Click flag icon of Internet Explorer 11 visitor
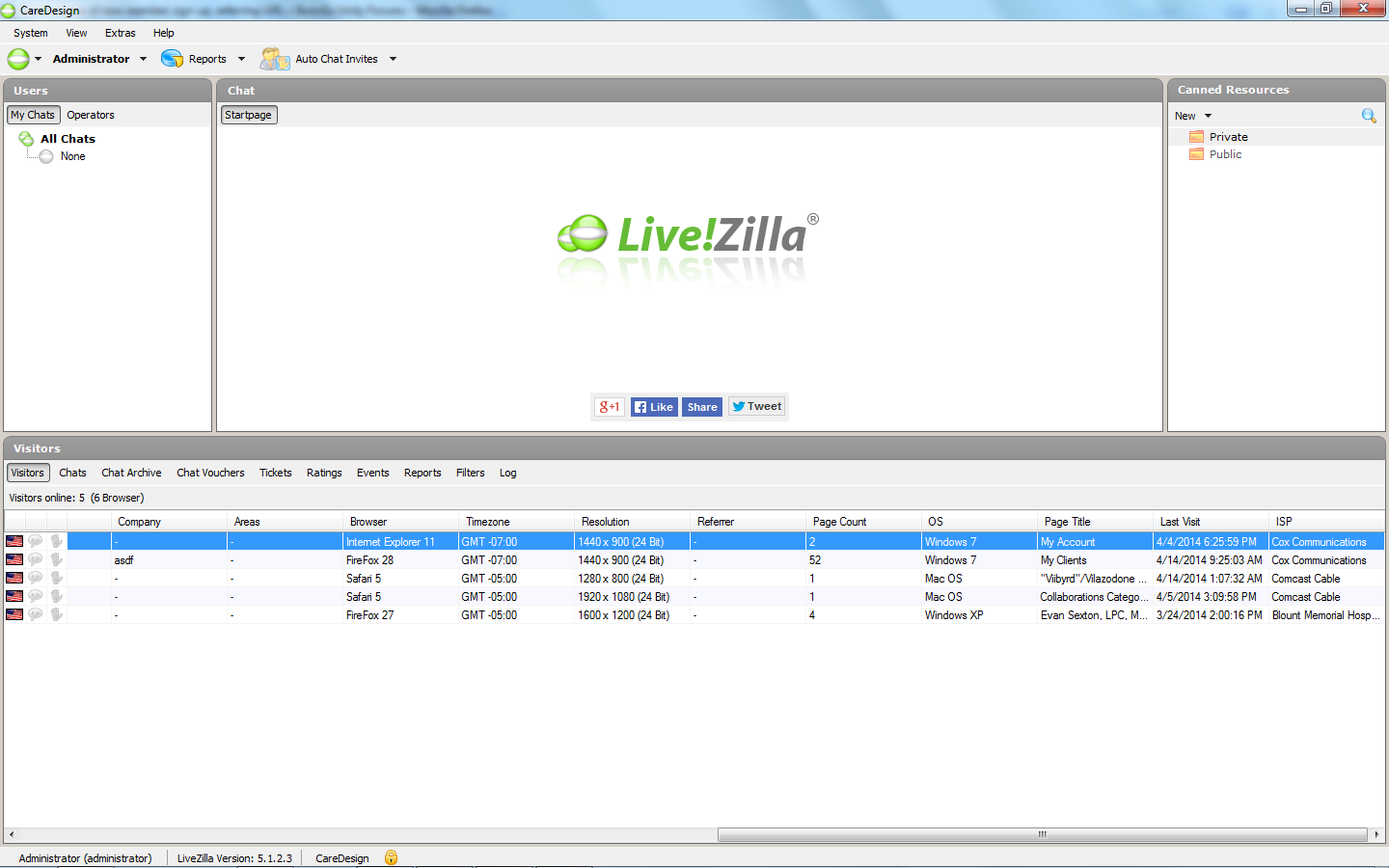Image resolution: width=1389 pixels, height=868 pixels. click(14, 542)
